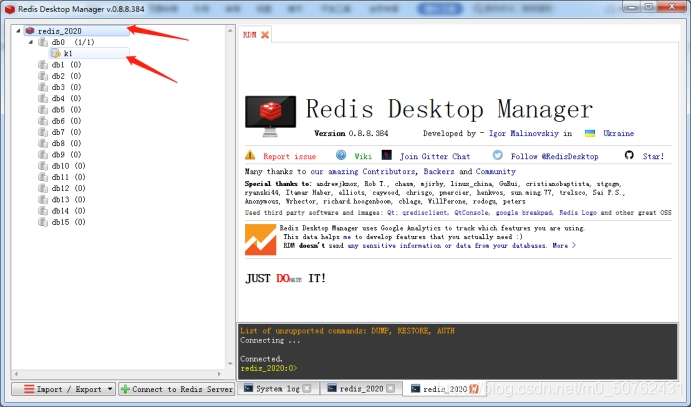Select the redis_2020 connection label
This screenshot has width=692, height=407.
pos(60,31)
